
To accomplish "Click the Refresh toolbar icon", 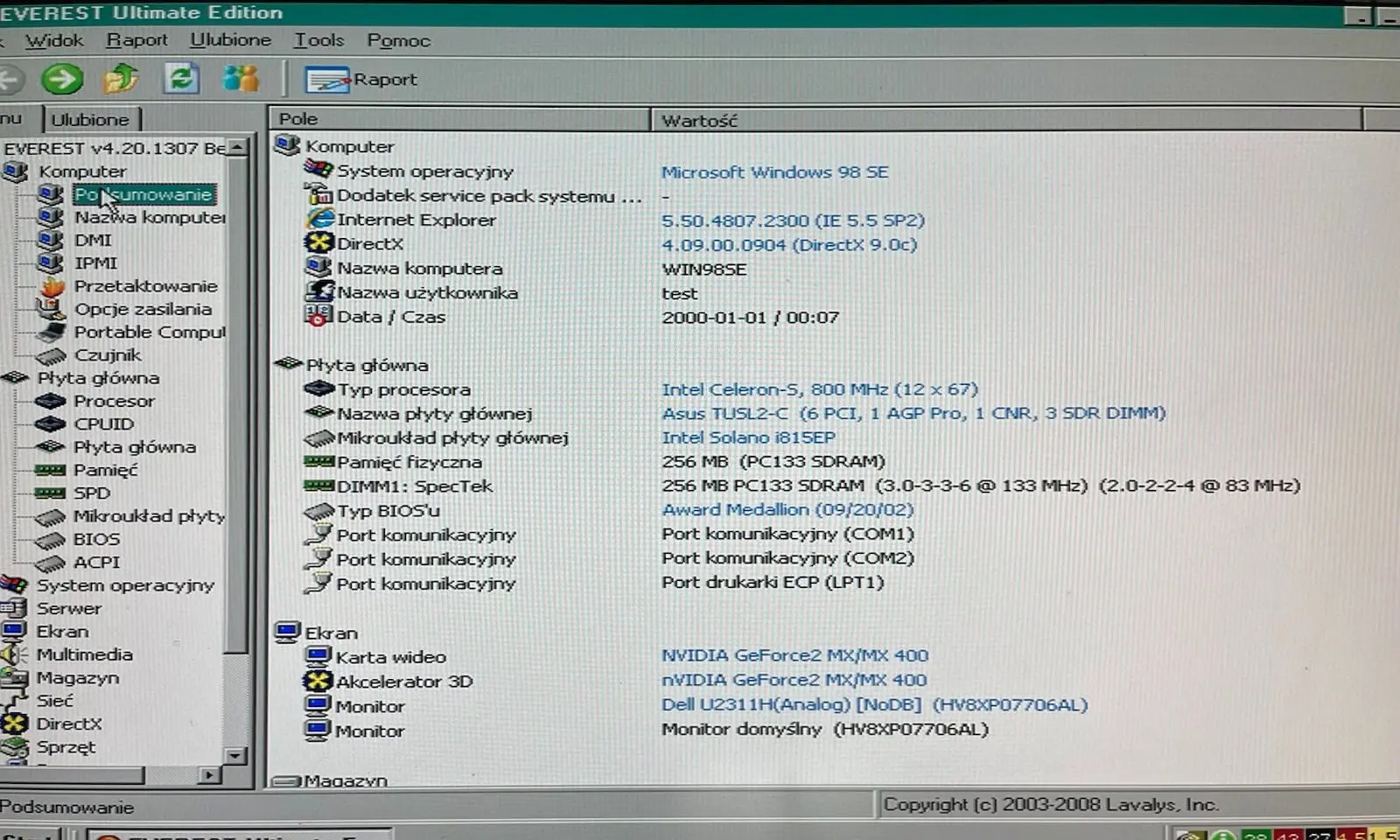I will (x=181, y=79).
